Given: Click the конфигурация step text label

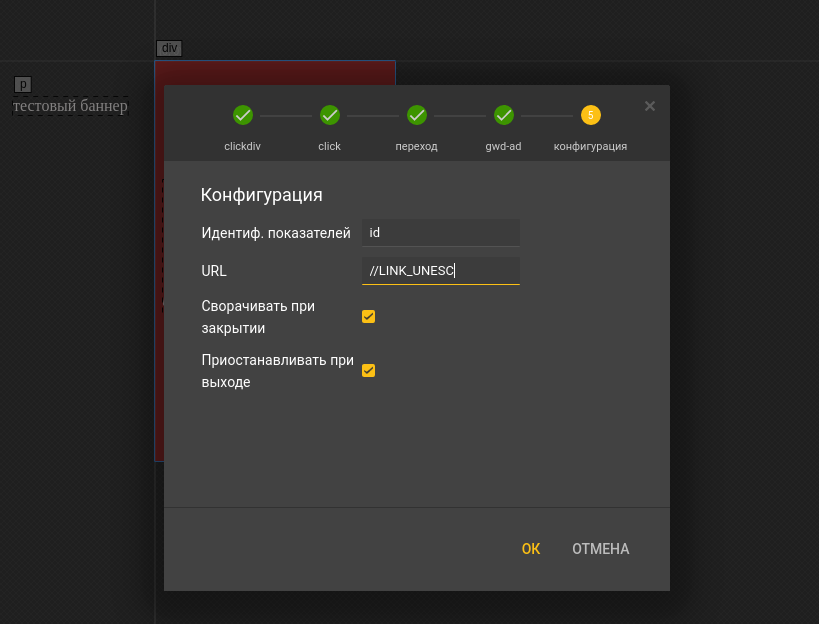Looking at the screenshot, I should 591,146.
